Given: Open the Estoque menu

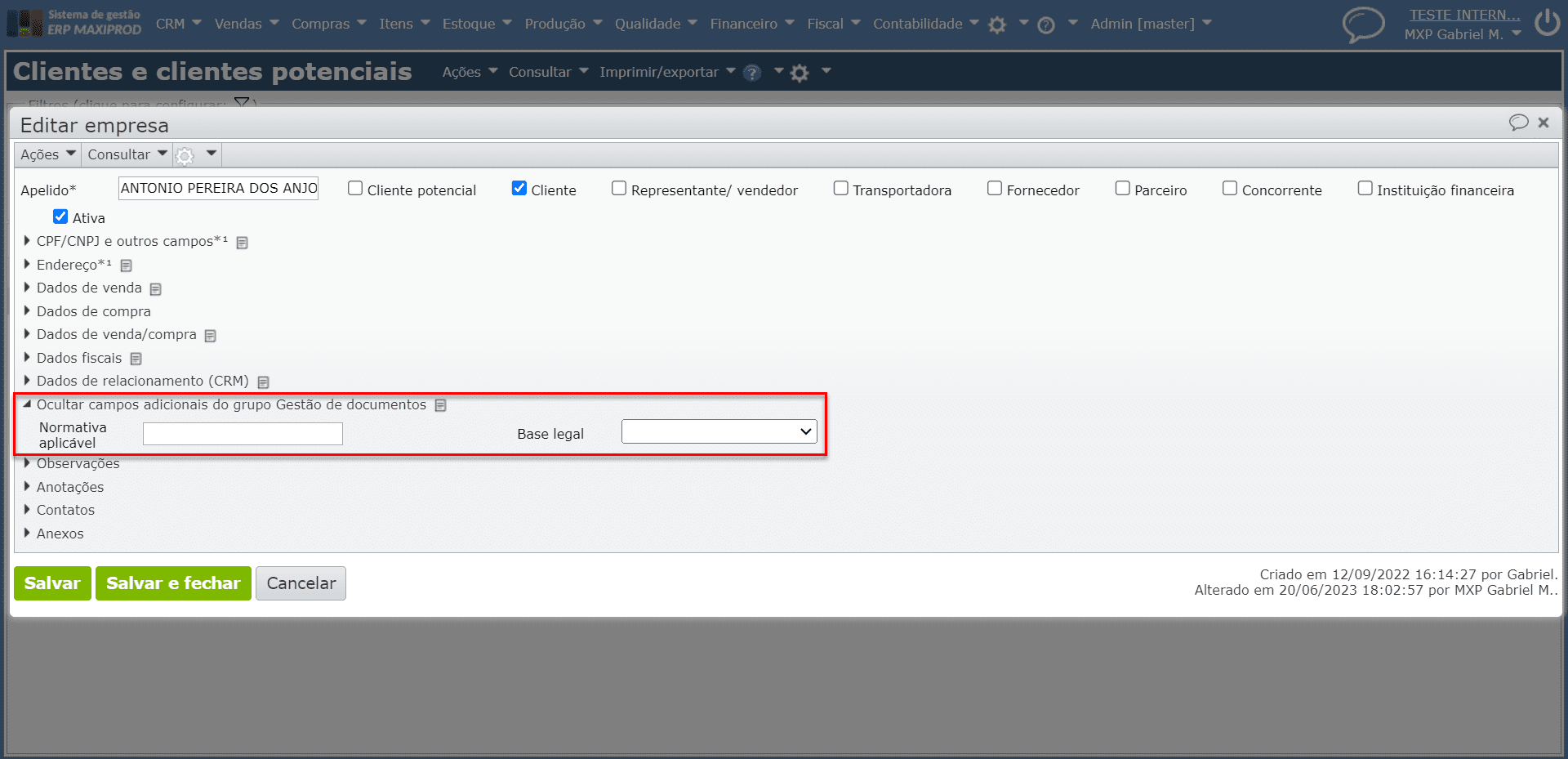Looking at the screenshot, I should [x=477, y=24].
